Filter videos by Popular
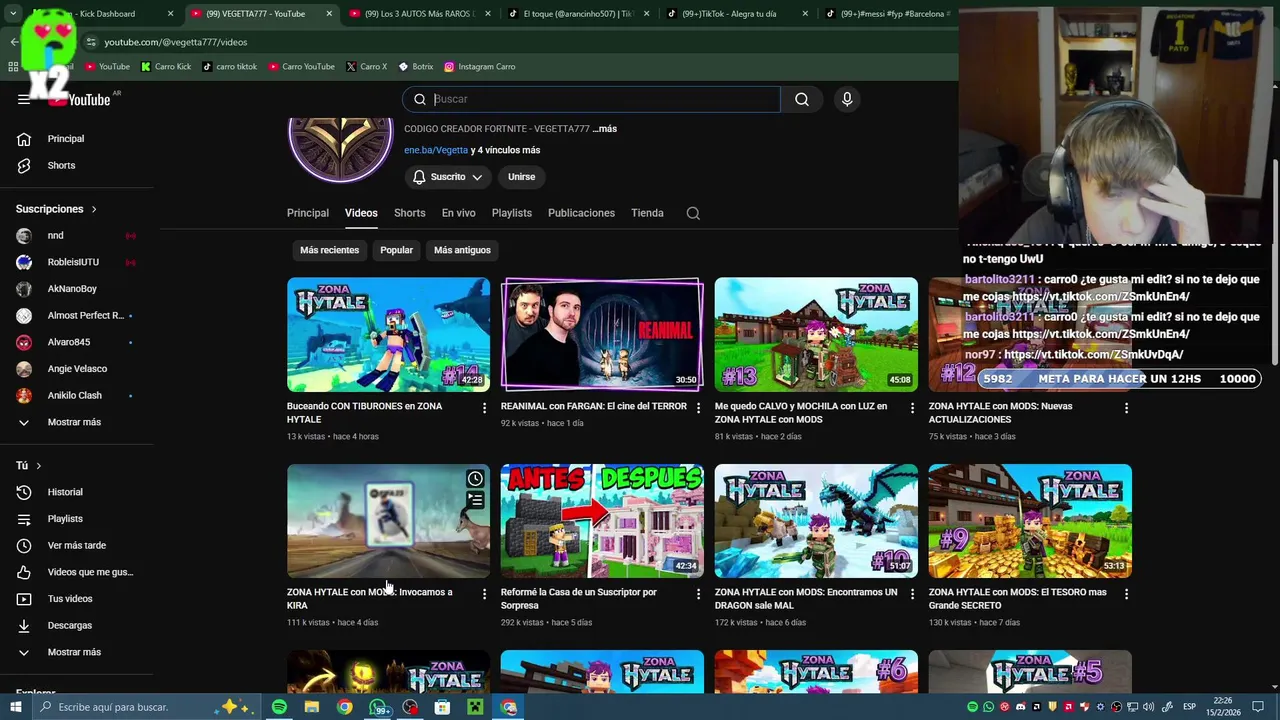The height and width of the screenshot is (720, 1280). (x=396, y=250)
